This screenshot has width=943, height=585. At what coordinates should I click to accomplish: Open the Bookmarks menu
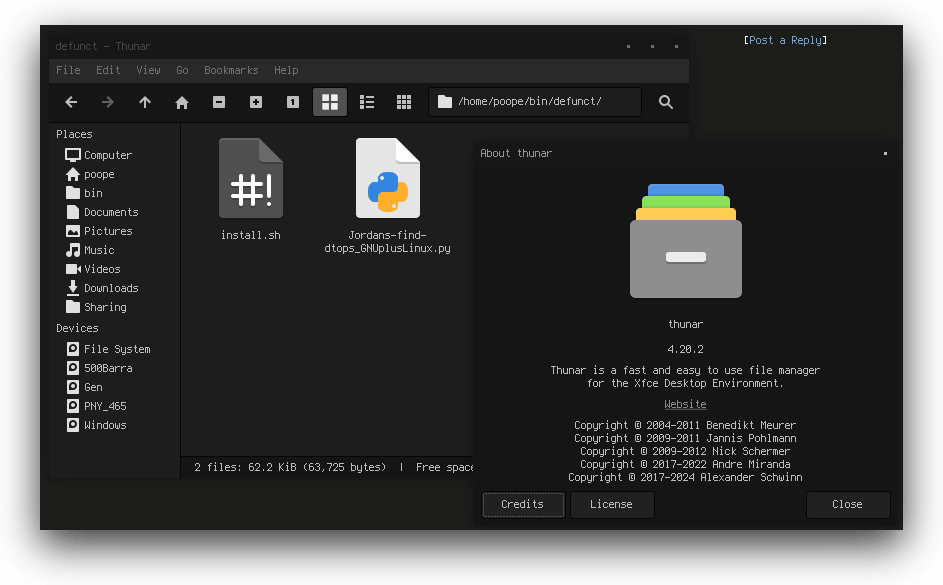[x=231, y=70]
